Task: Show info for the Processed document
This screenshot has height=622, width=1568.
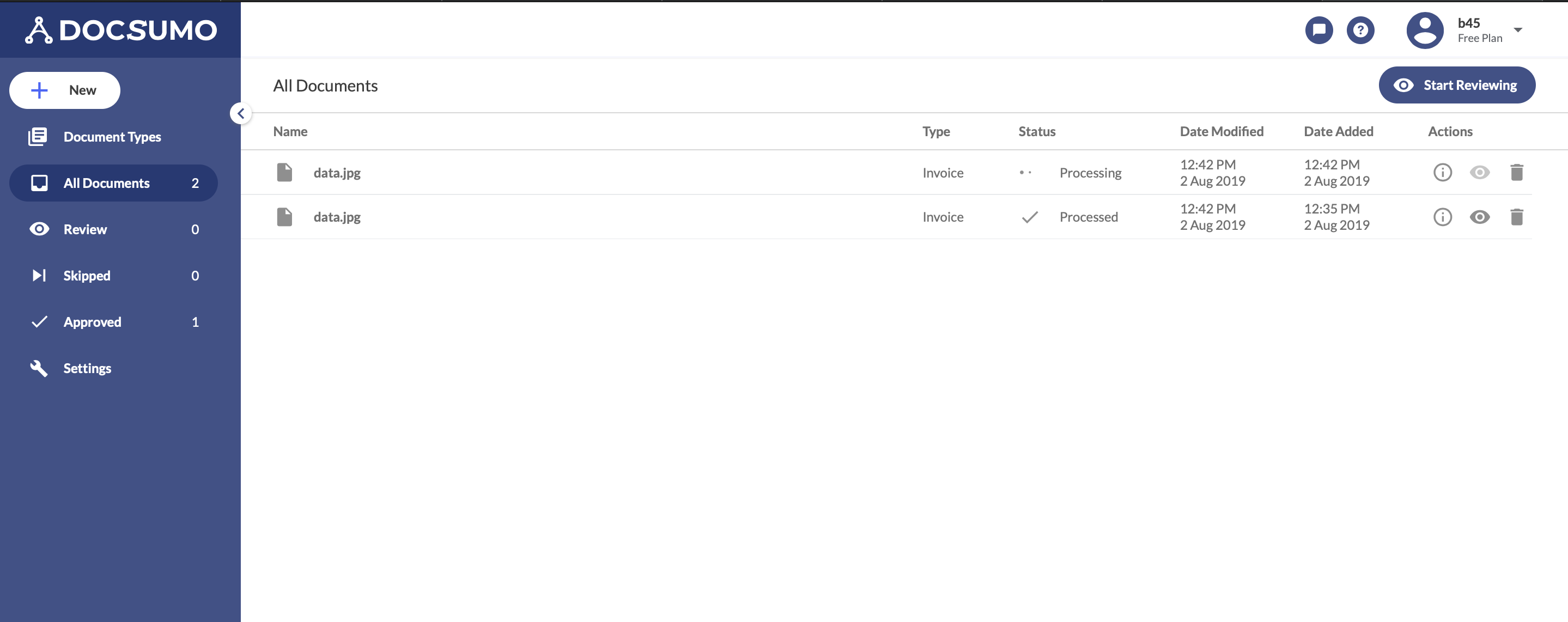Action: 1442,217
